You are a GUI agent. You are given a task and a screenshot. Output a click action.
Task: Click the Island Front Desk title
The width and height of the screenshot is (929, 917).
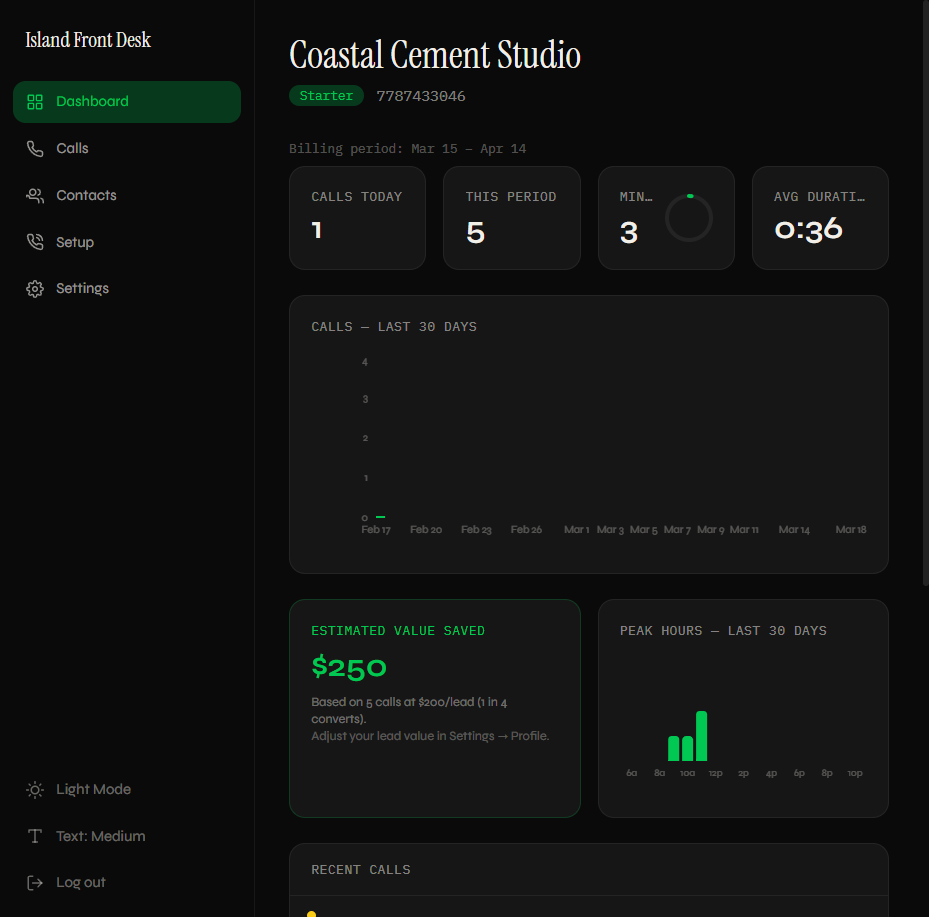point(88,39)
